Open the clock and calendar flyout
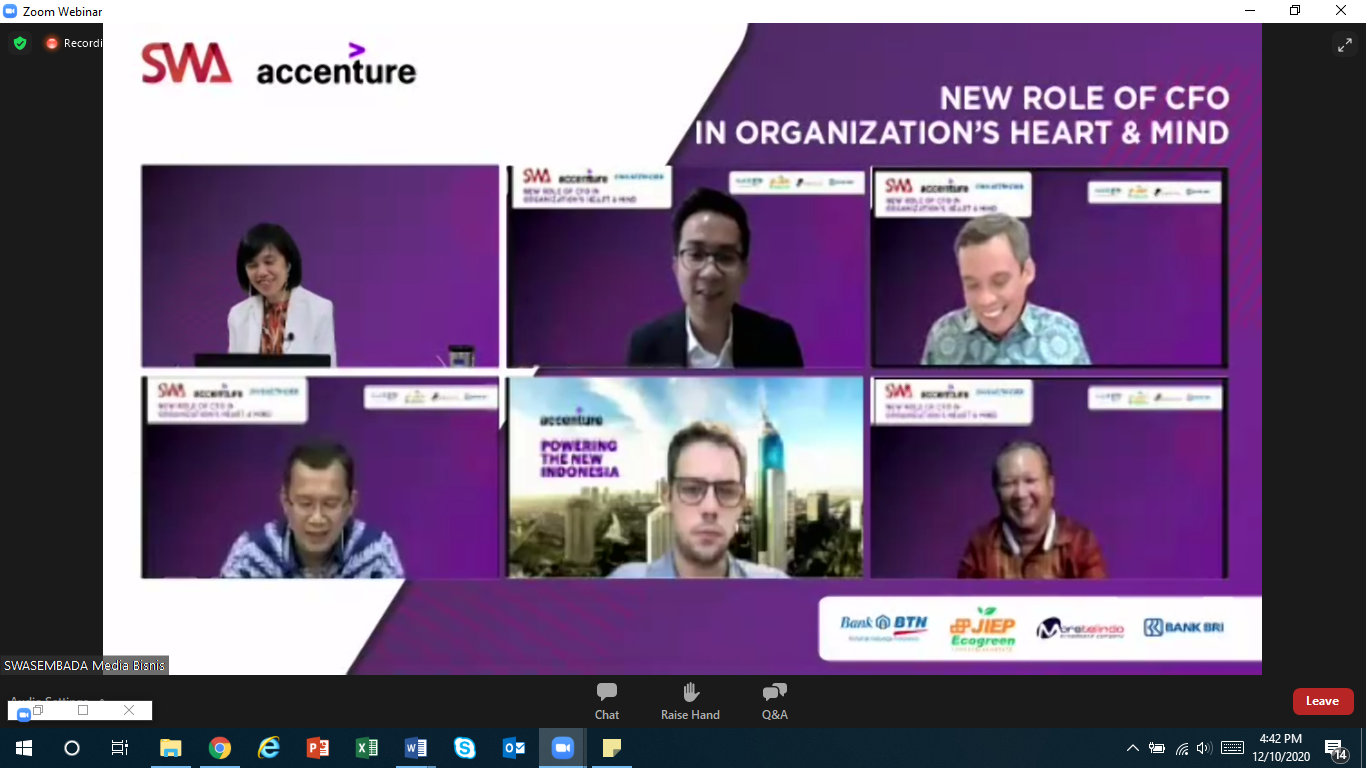 coord(1281,748)
